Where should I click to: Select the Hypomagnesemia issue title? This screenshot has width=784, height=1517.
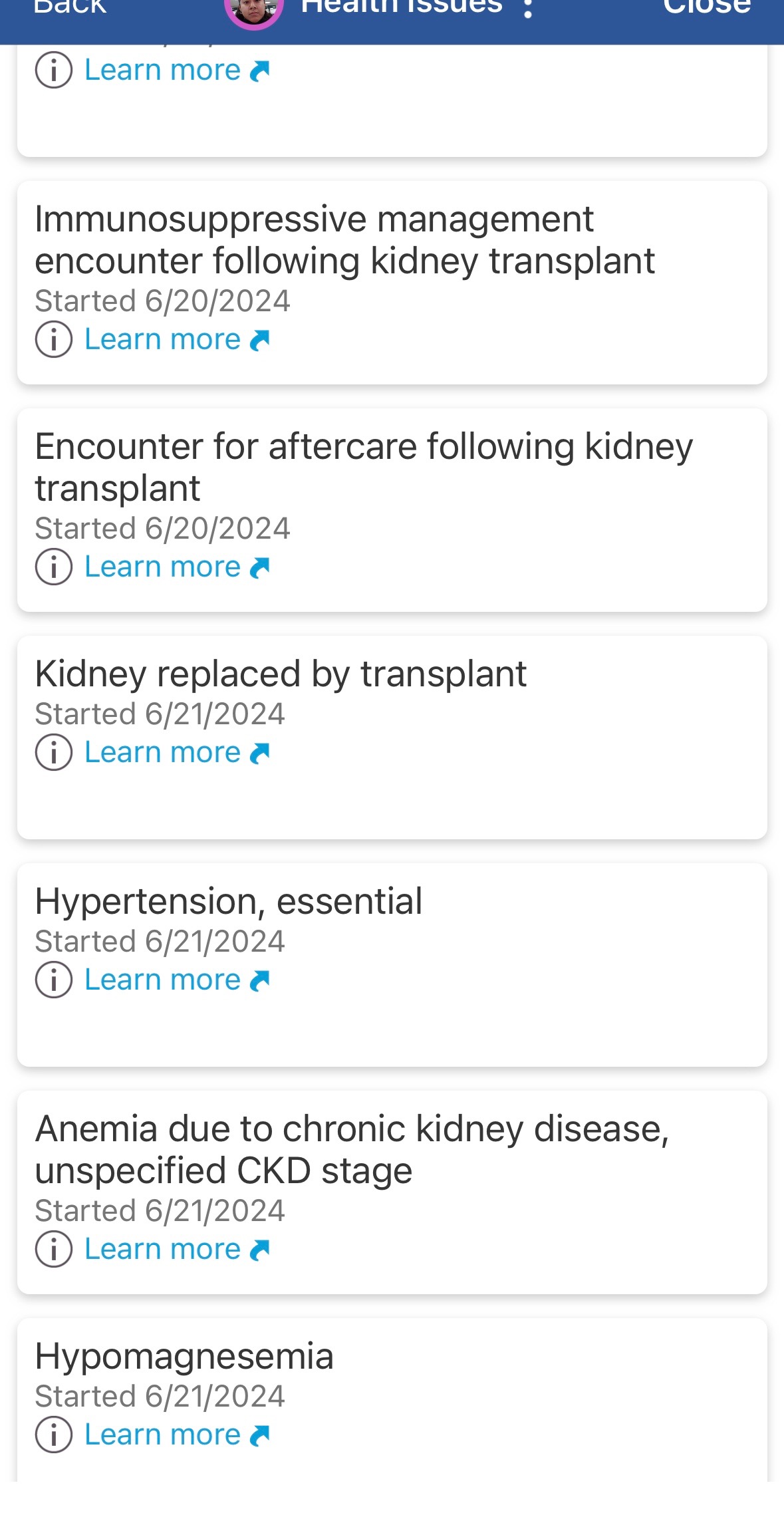pyautogui.click(x=184, y=1357)
